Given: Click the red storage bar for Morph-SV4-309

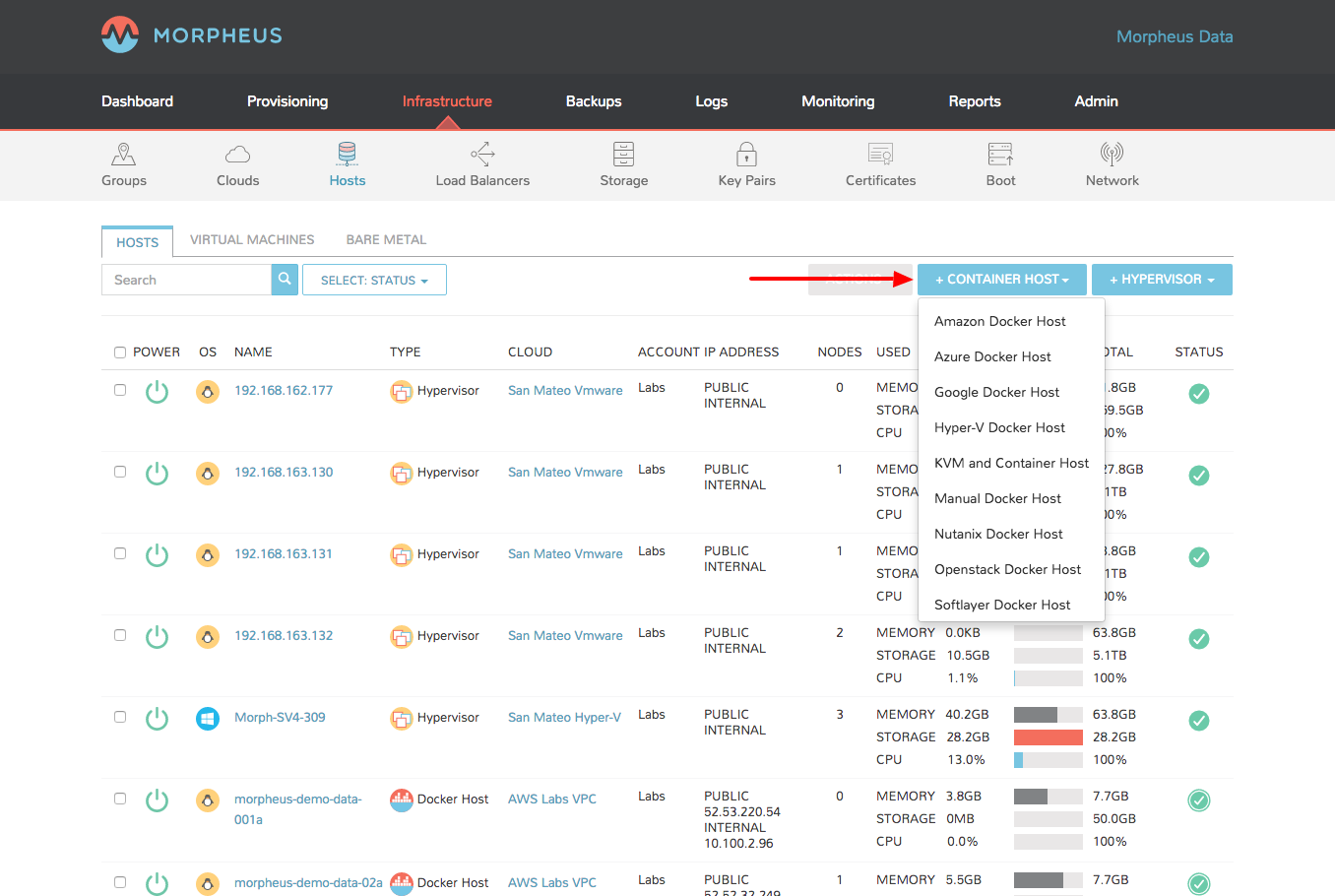Looking at the screenshot, I should pos(1049,737).
